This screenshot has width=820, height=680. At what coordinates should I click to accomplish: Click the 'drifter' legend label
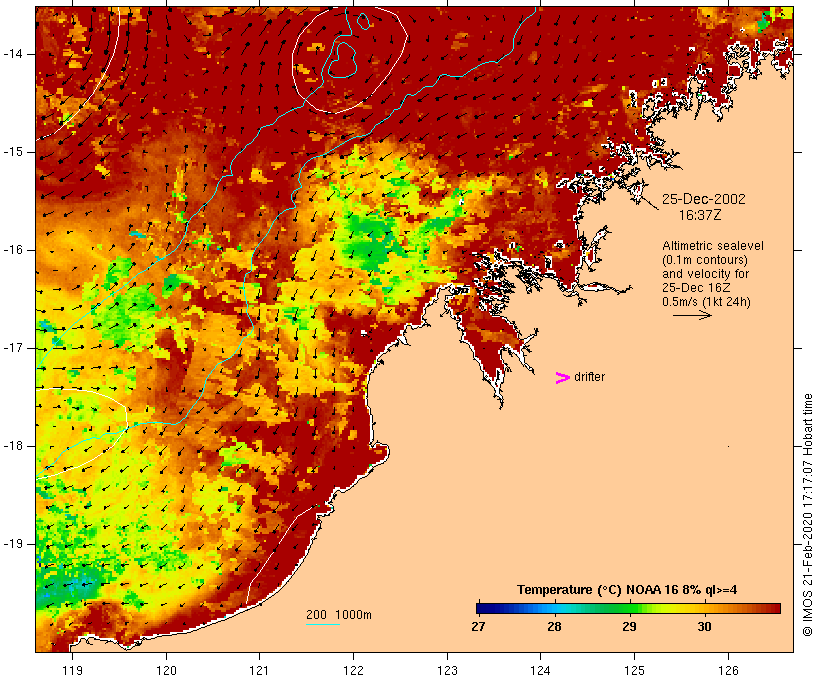pos(589,377)
